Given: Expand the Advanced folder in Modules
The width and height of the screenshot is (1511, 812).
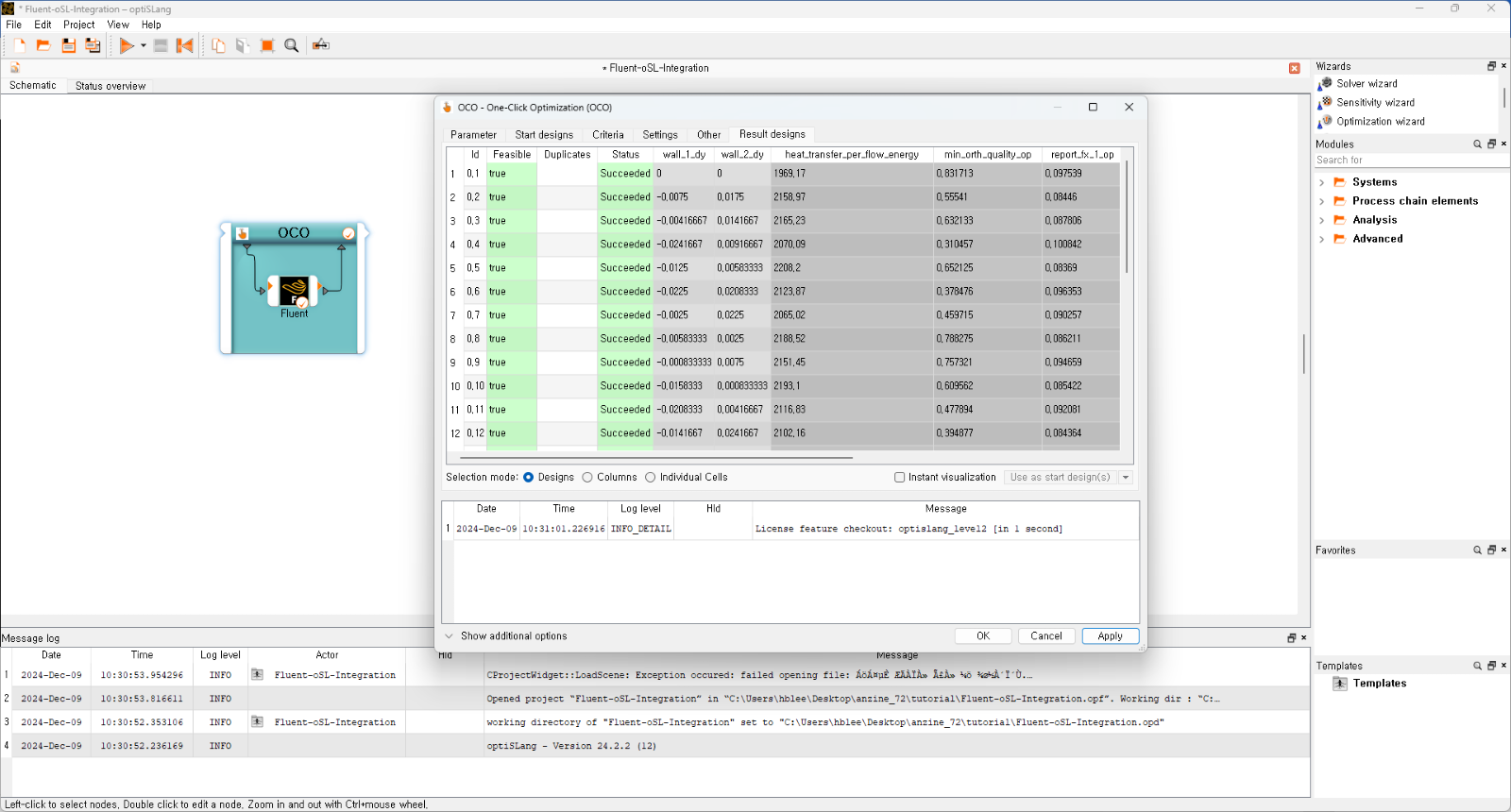Looking at the screenshot, I should coord(1321,239).
